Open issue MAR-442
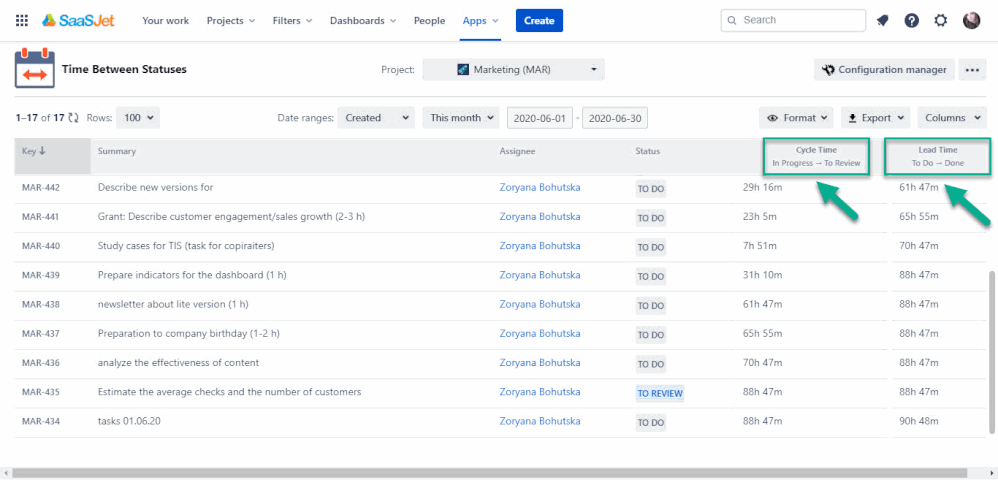The height and width of the screenshot is (480, 998). coord(41,188)
